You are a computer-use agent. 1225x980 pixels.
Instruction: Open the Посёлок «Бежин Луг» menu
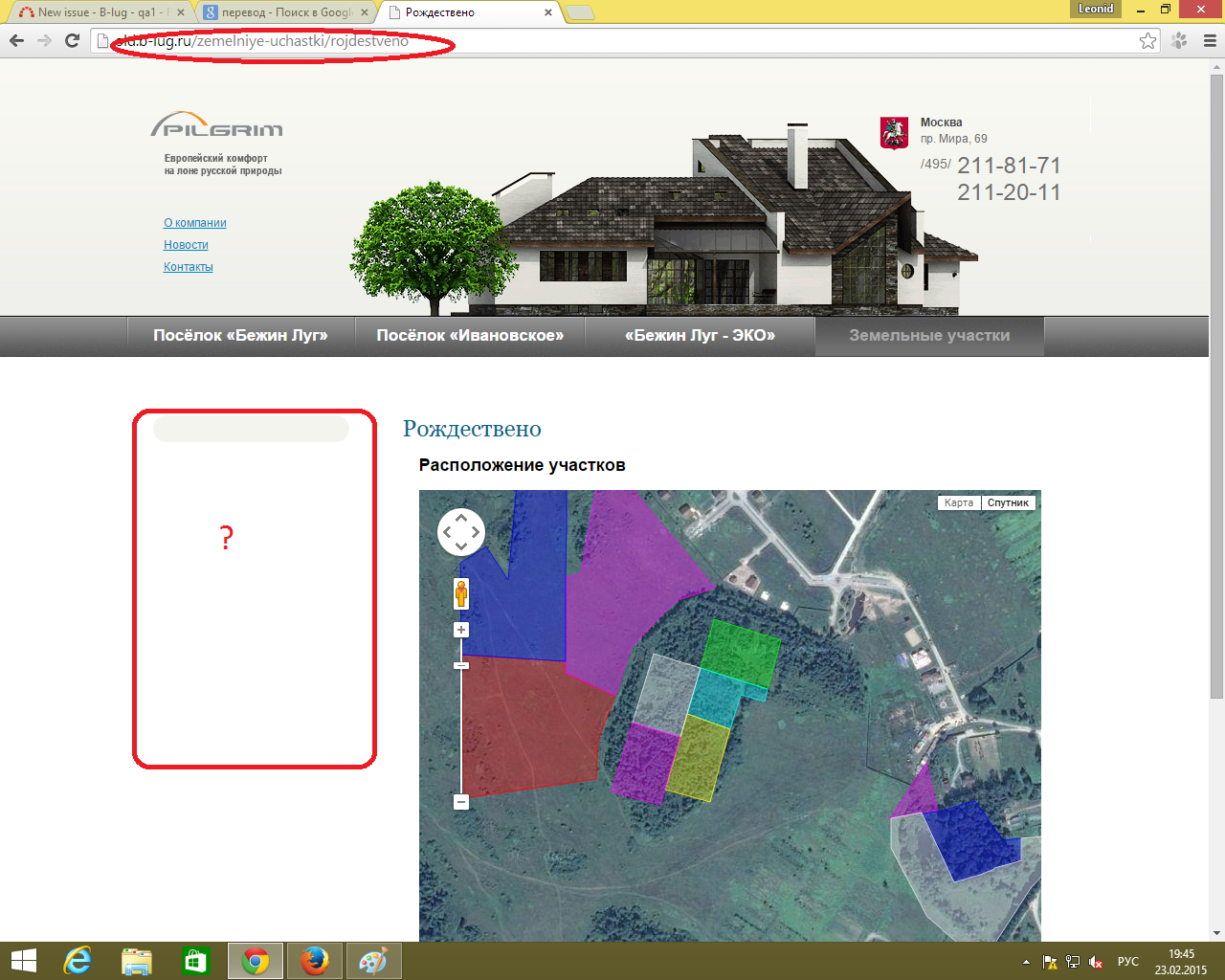click(x=240, y=336)
